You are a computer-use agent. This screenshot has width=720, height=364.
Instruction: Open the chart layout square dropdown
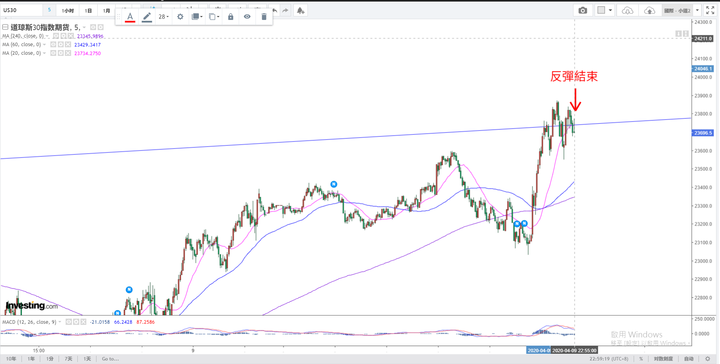[x=604, y=10]
